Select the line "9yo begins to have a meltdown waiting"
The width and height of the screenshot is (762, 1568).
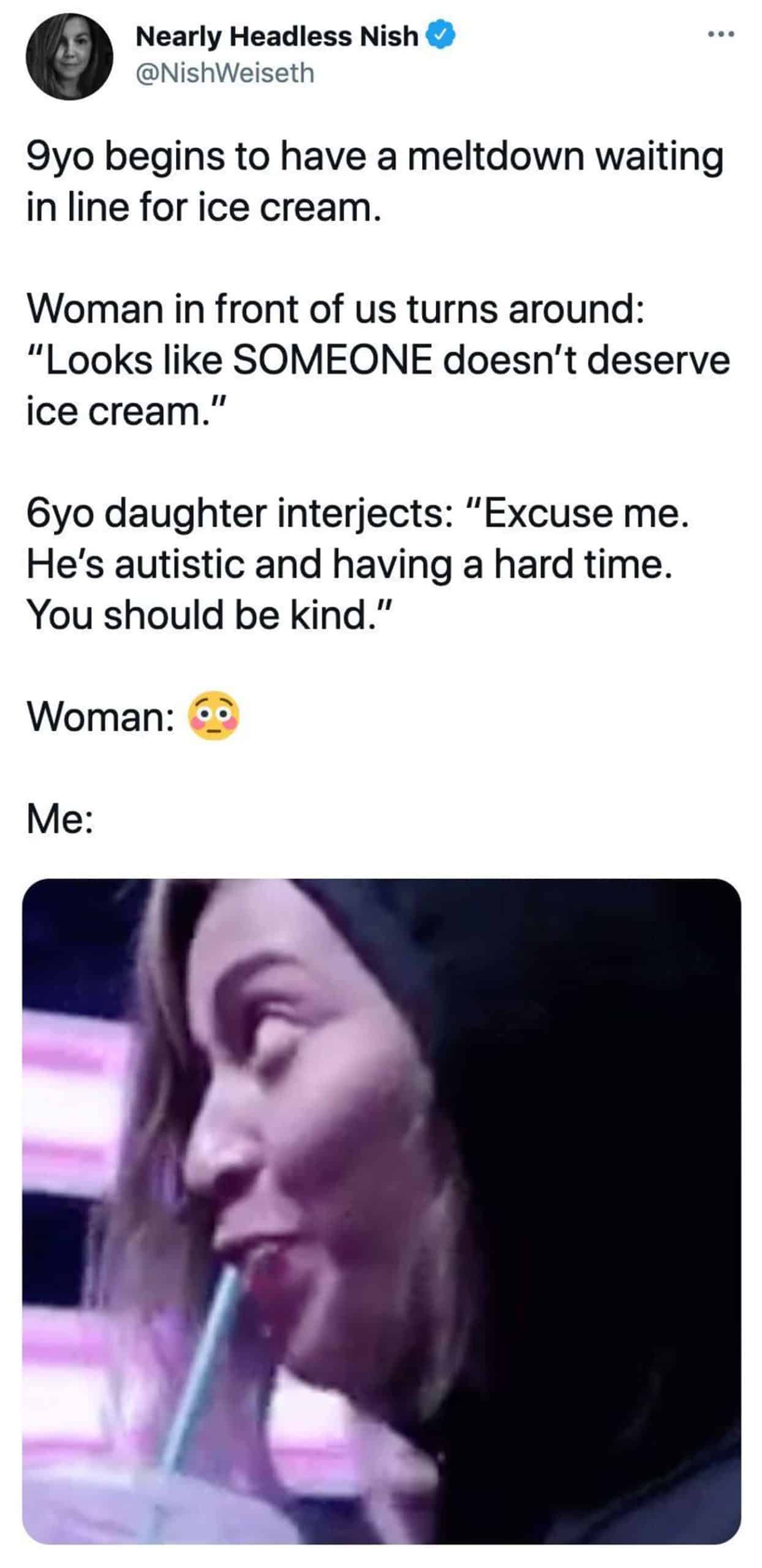click(375, 157)
